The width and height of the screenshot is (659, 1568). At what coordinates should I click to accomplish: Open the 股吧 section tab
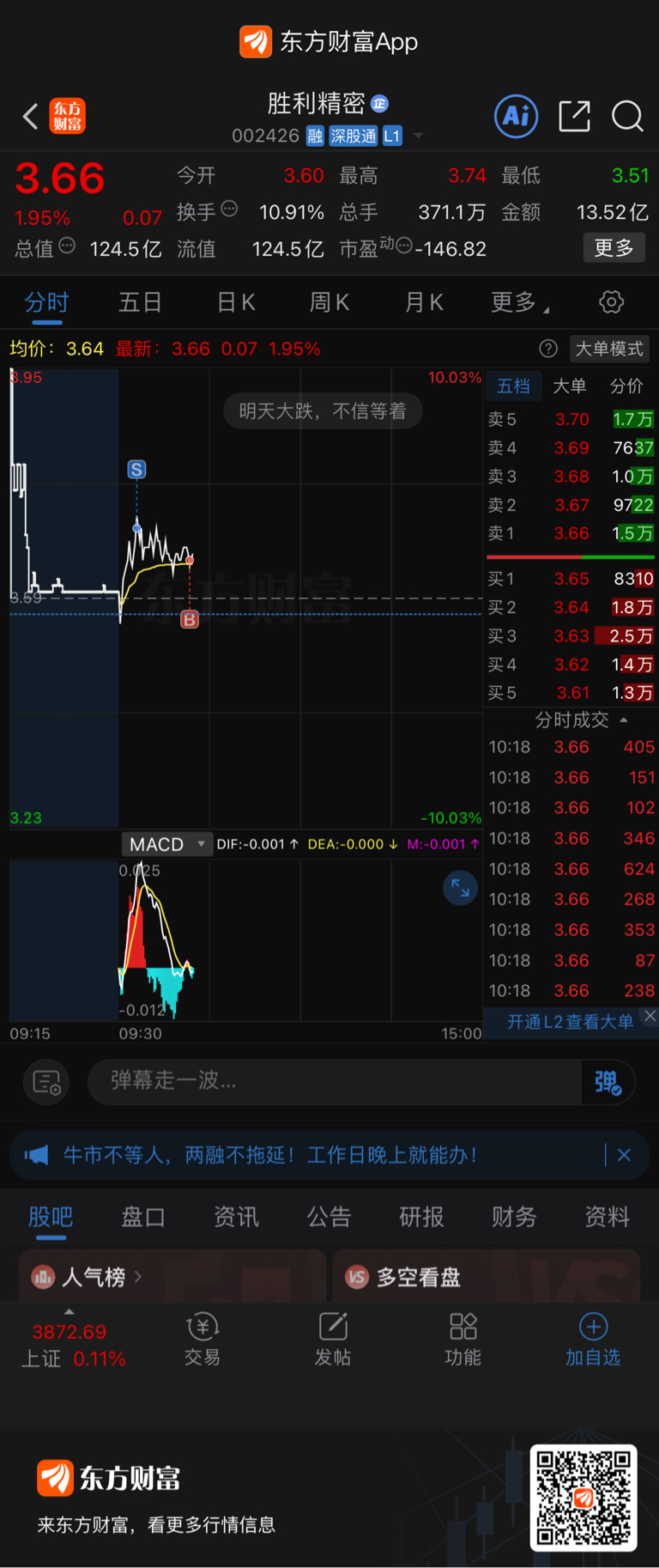click(x=51, y=1217)
